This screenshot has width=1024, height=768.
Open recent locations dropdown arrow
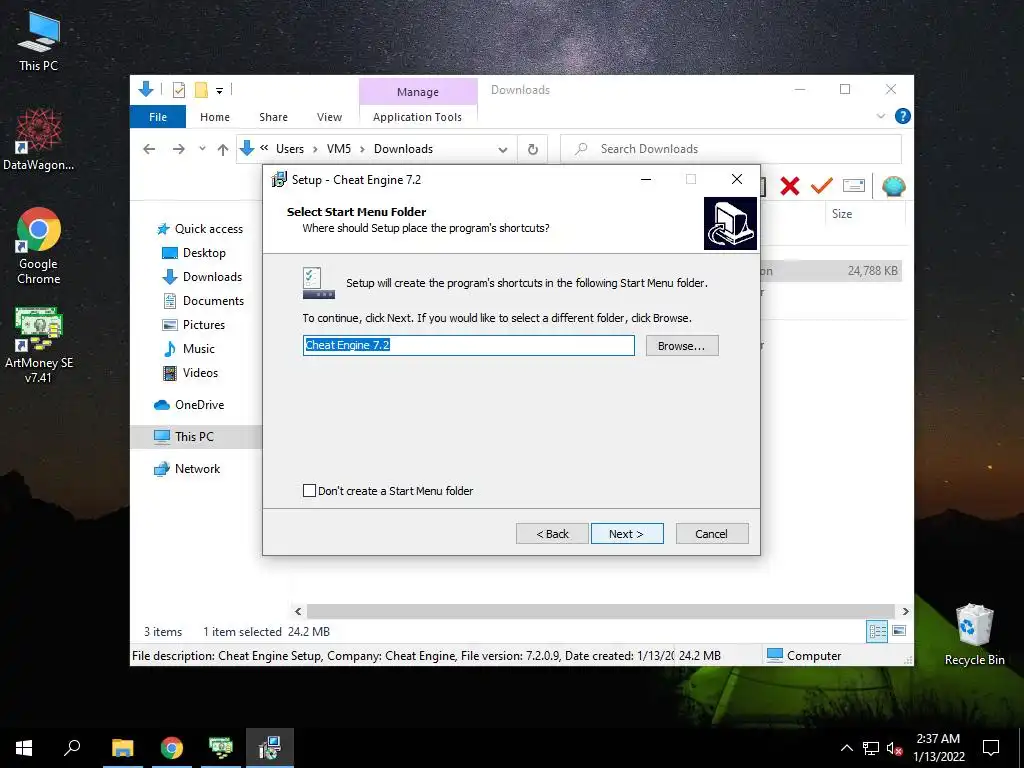(202, 149)
